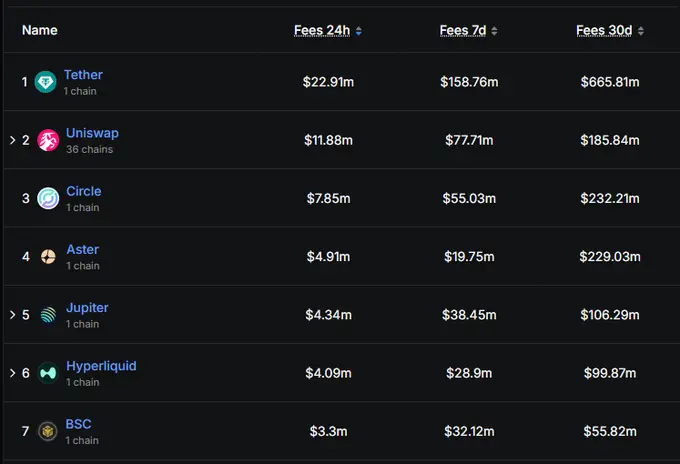The height and width of the screenshot is (464, 680).
Task: Click the Jupiter logo icon
Action: (x=47, y=315)
